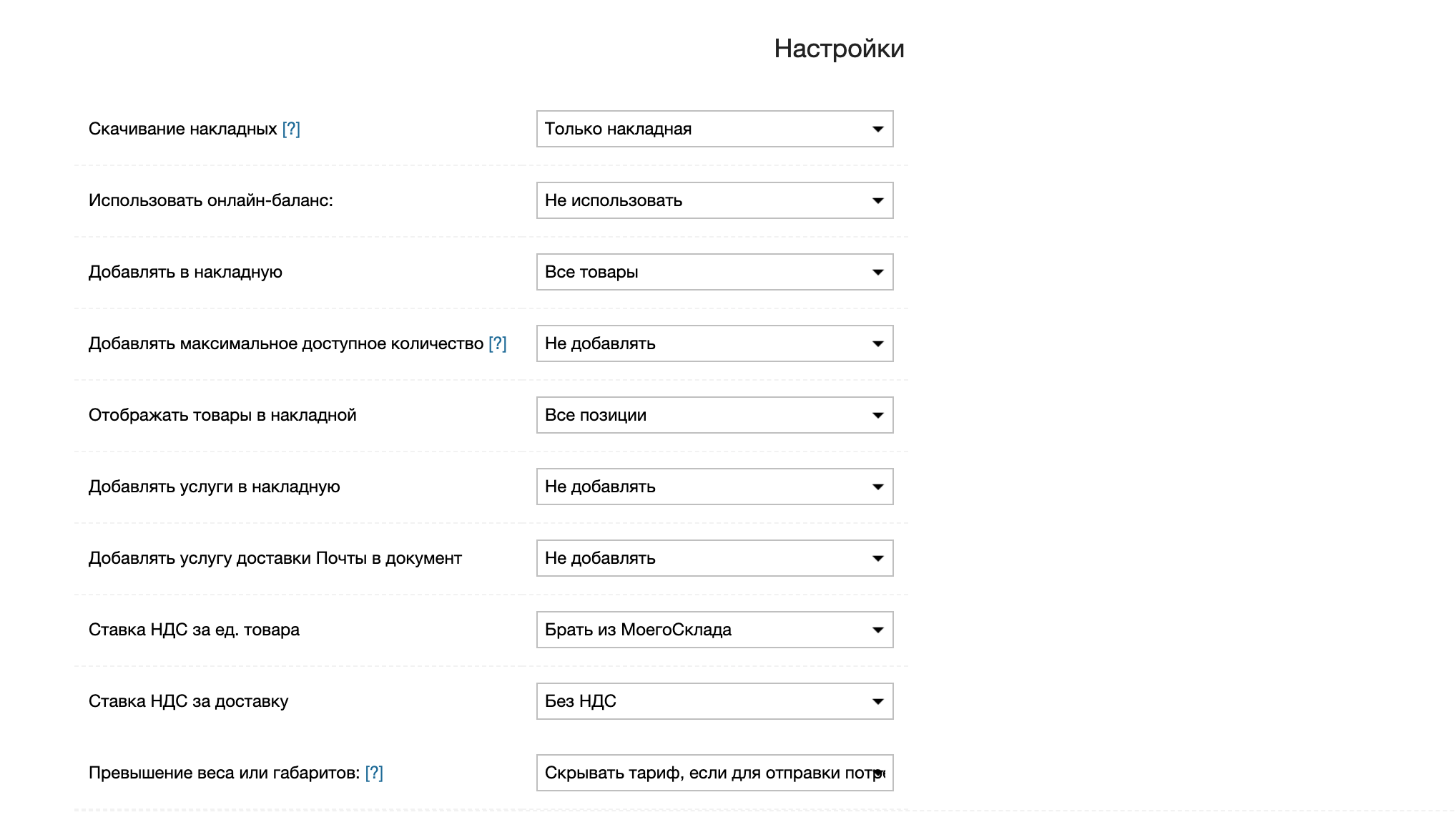Open help hint for максимальное доступное количество
The image size is (1456, 830).
(x=497, y=343)
